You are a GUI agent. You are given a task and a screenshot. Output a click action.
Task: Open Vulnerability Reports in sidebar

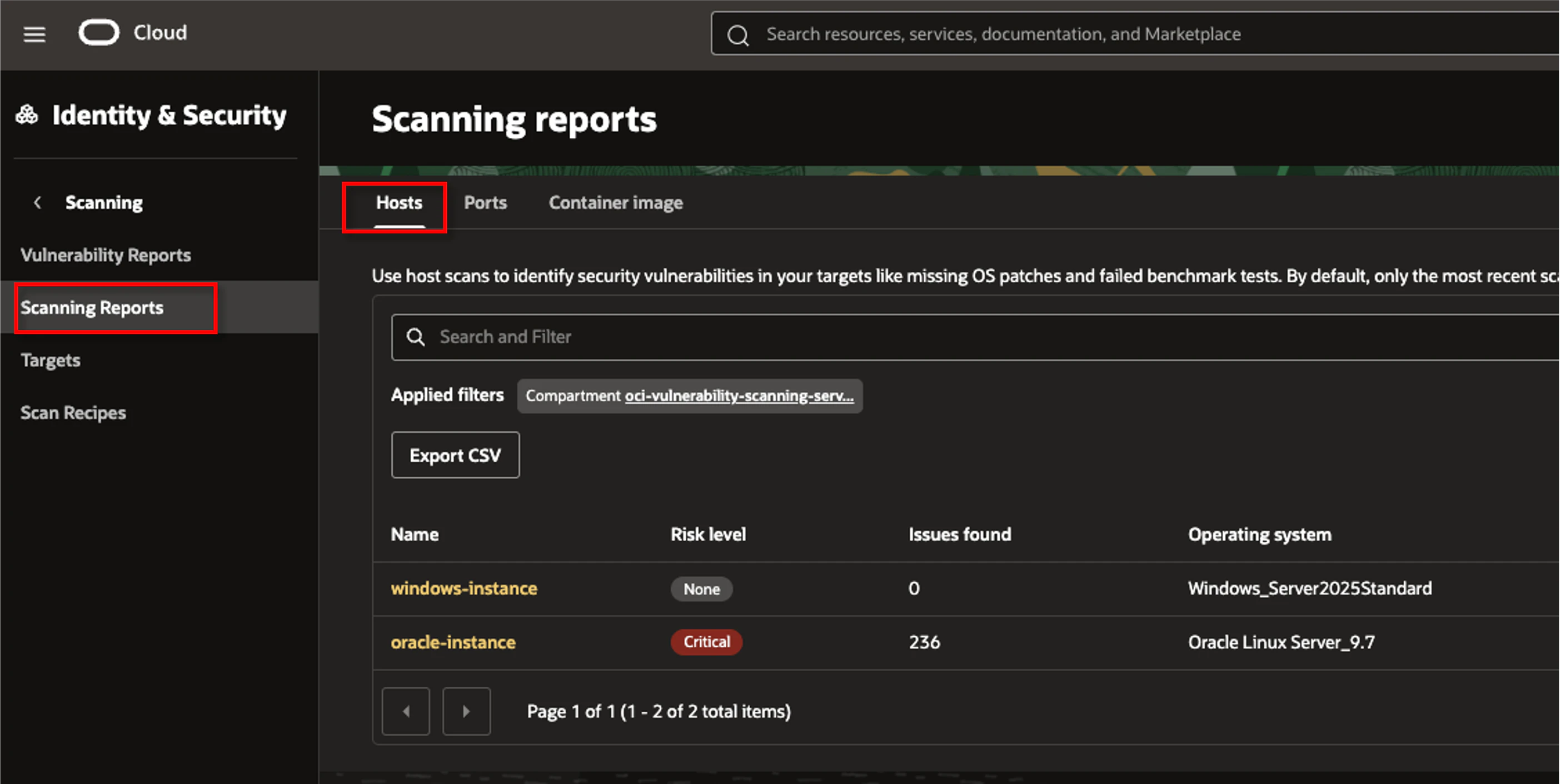(x=106, y=255)
